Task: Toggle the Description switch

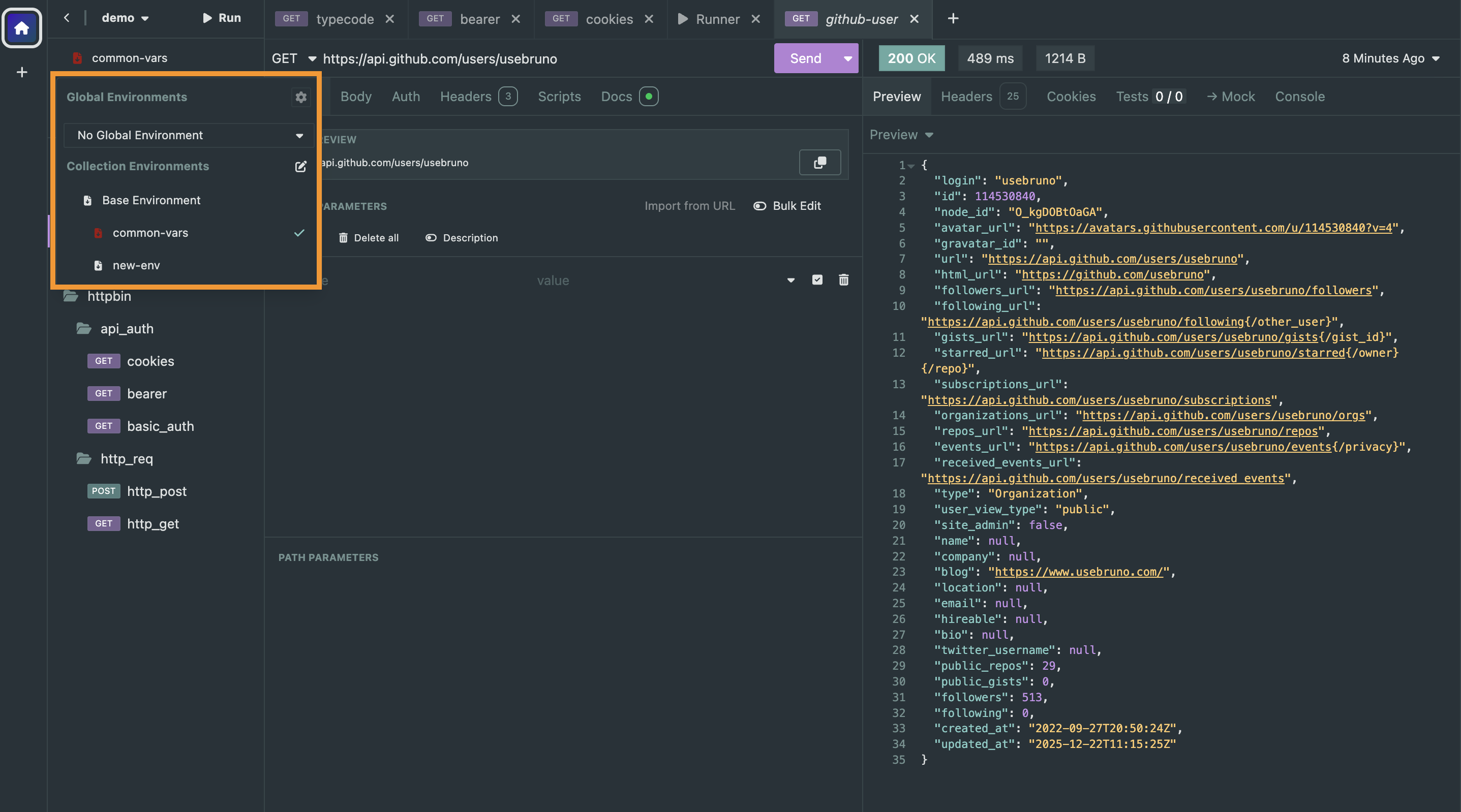Action: [431, 238]
